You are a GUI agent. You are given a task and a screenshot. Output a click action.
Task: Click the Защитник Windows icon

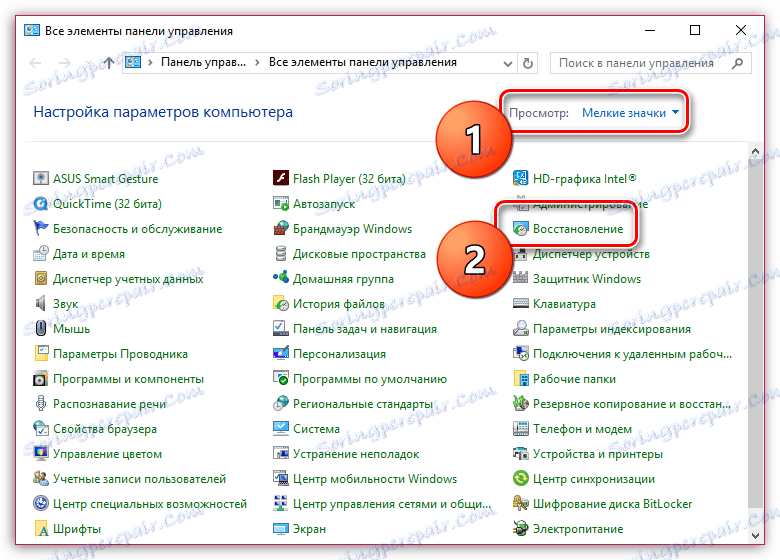520,279
